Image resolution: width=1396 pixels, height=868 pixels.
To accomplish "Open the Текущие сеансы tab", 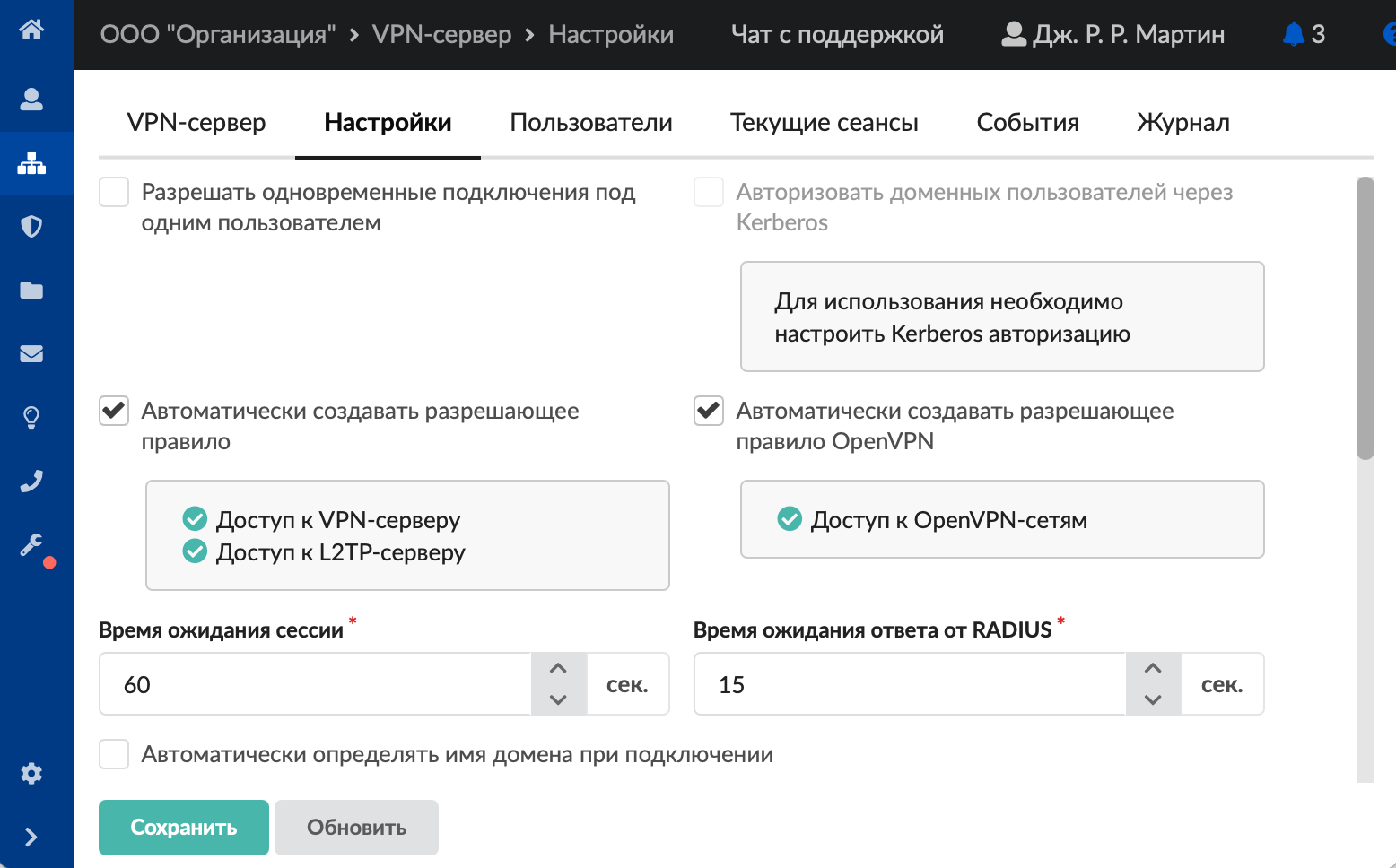I will (x=824, y=123).
